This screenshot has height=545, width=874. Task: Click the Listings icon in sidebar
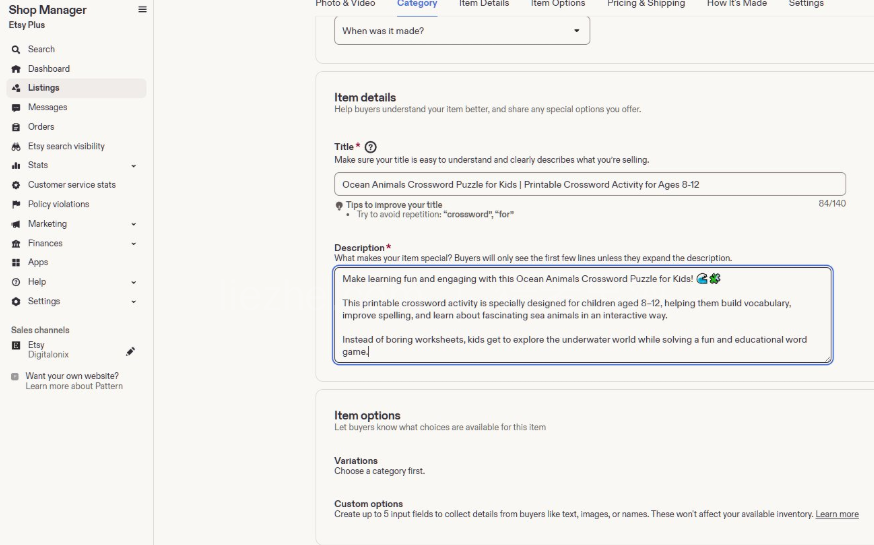point(16,88)
